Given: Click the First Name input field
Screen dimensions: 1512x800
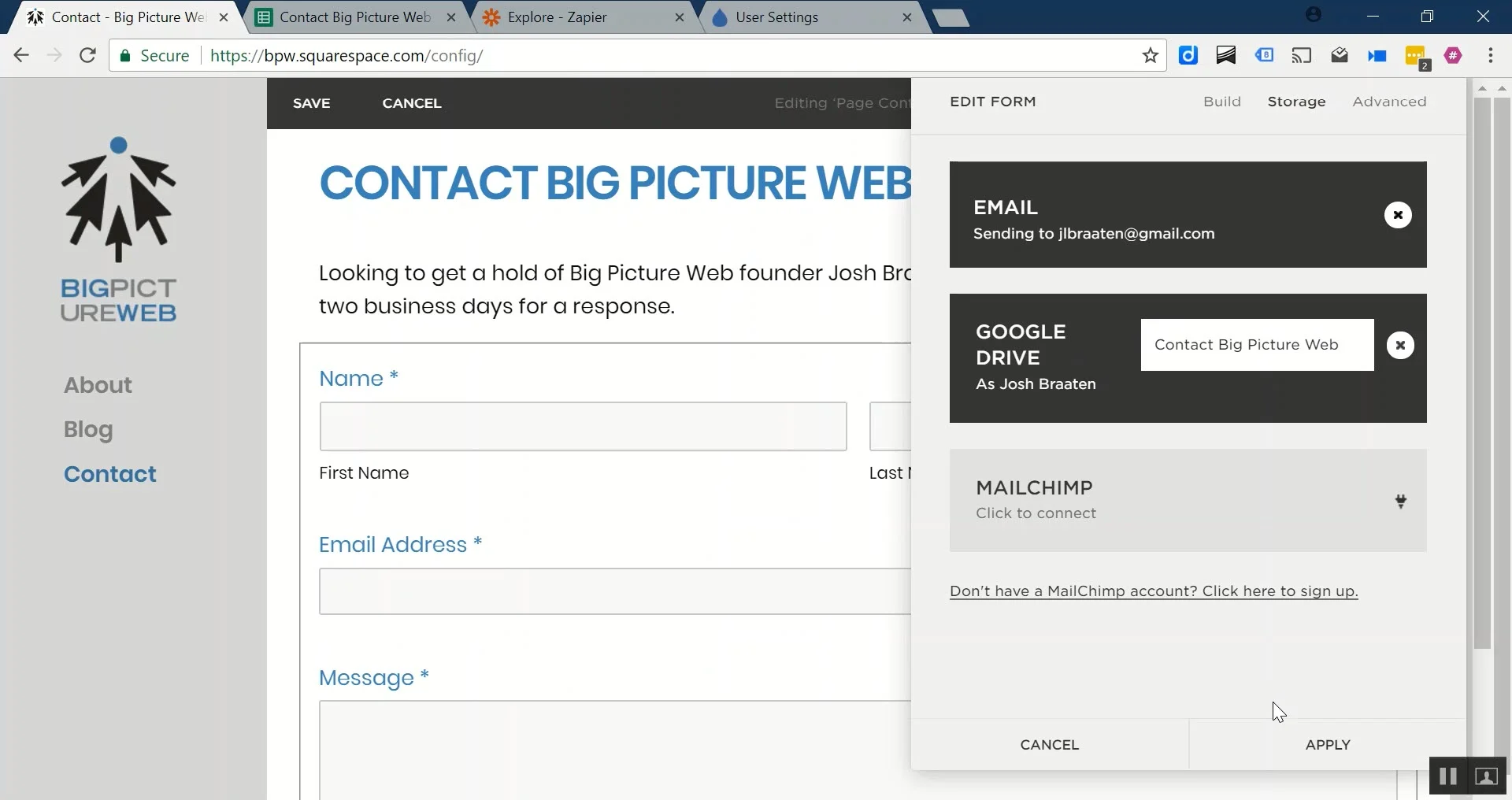Looking at the screenshot, I should point(583,427).
